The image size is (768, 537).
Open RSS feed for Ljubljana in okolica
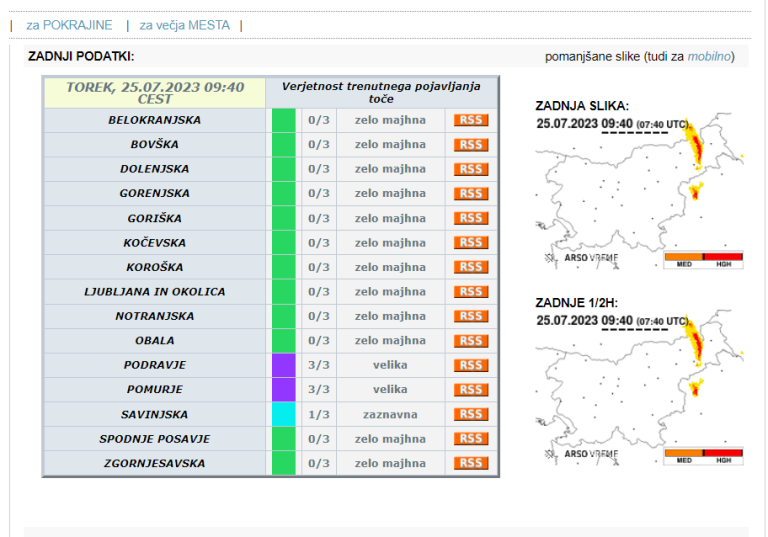point(470,292)
